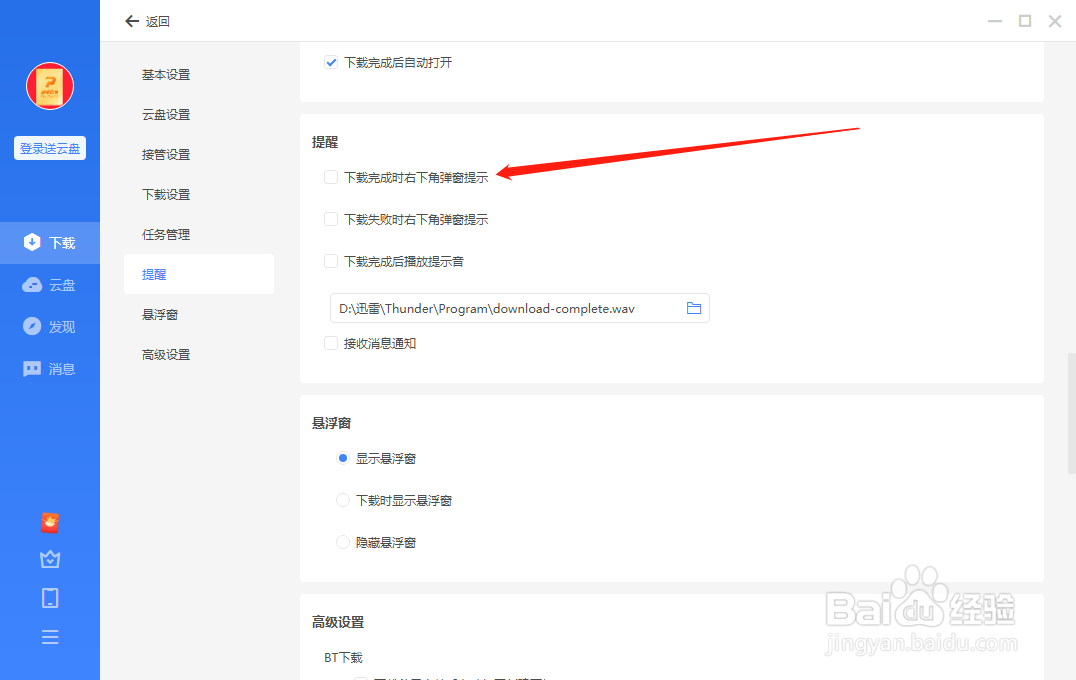This screenshot has height=680, width=1076.
Task: Switch to the 云盘 cloud drive sidebar icon
Action: point(50,284)
